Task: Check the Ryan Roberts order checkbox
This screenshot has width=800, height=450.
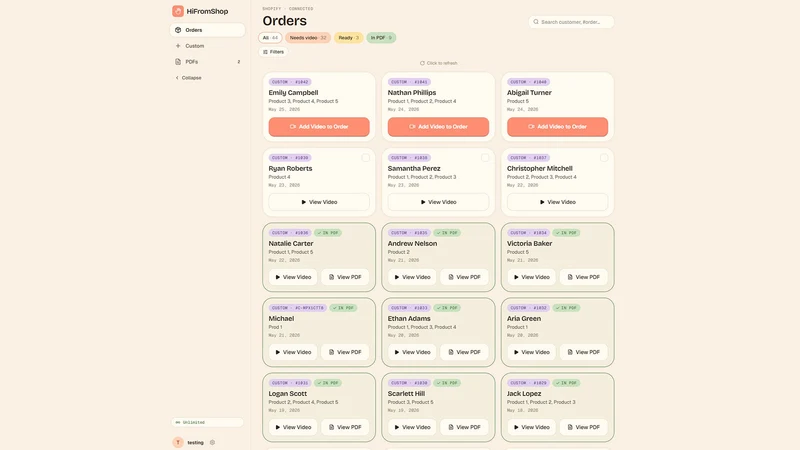Action: point(365,158)
